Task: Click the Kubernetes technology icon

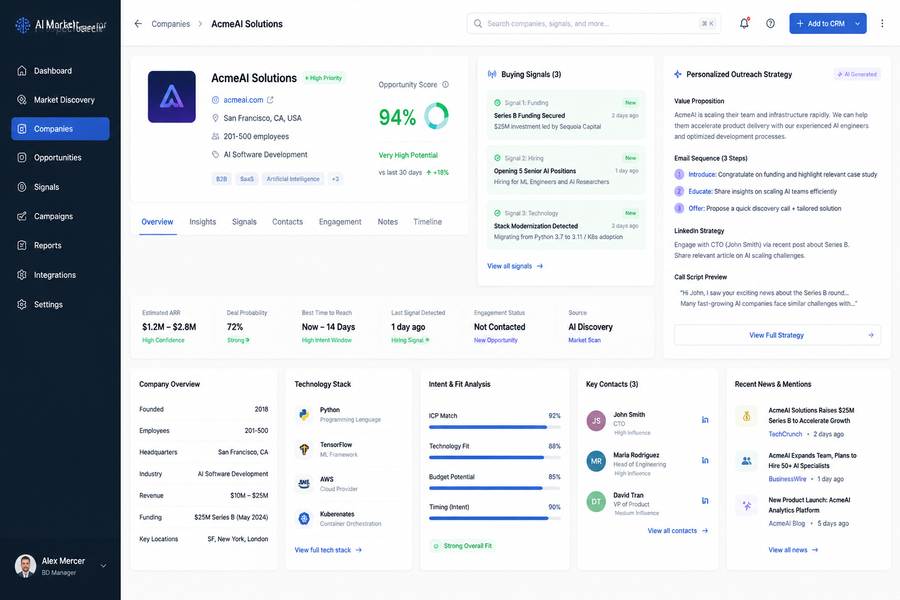Action: pyautogui.click(x=304, y=518)
